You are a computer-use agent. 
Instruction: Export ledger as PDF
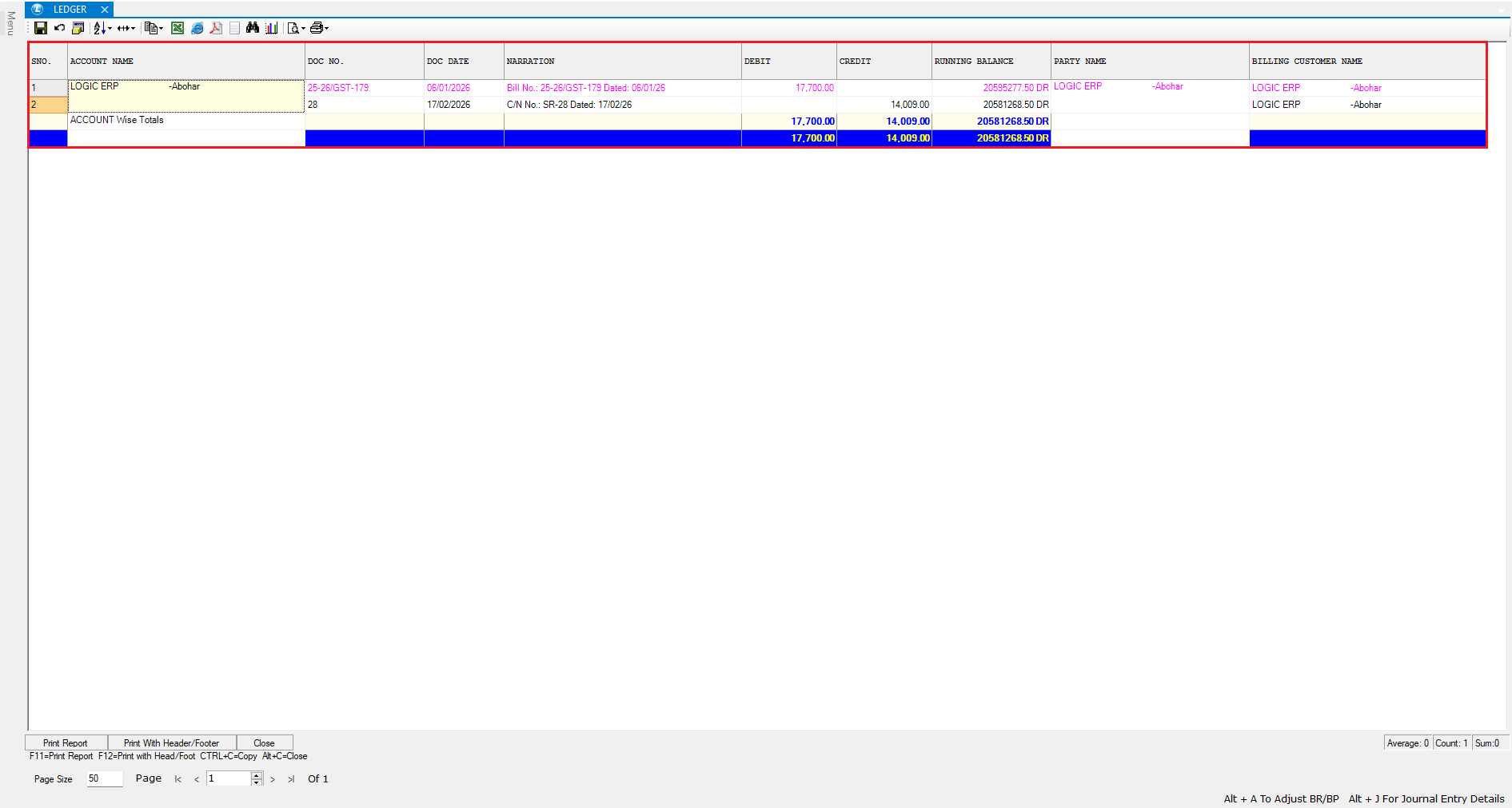pos(216,28)
